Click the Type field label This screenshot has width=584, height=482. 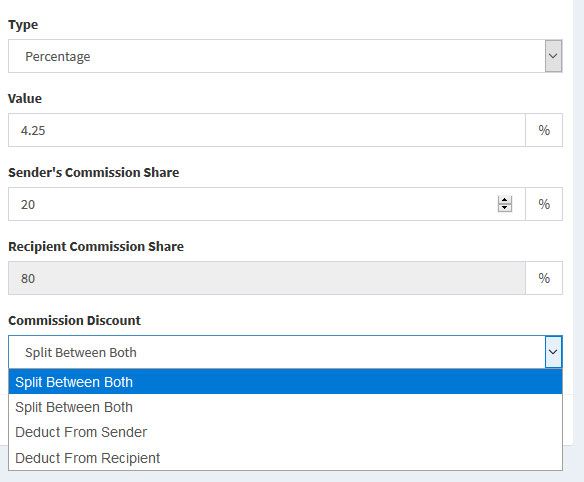coord(23,25)
